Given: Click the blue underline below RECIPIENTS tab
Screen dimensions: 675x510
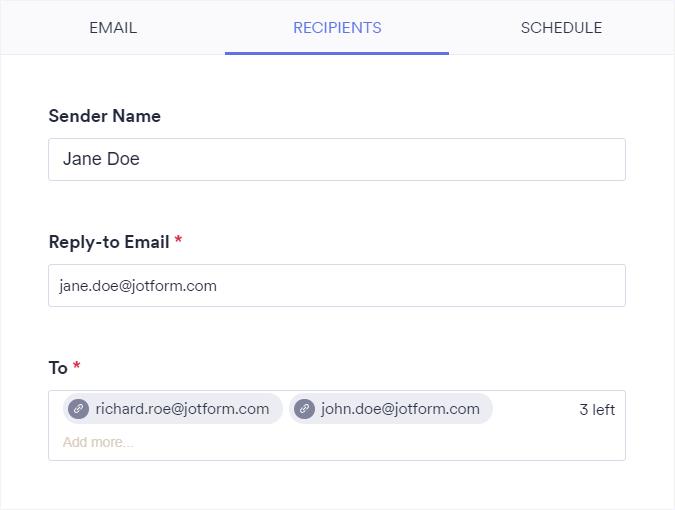Looking at the screenshot, I should coord(337,53).
